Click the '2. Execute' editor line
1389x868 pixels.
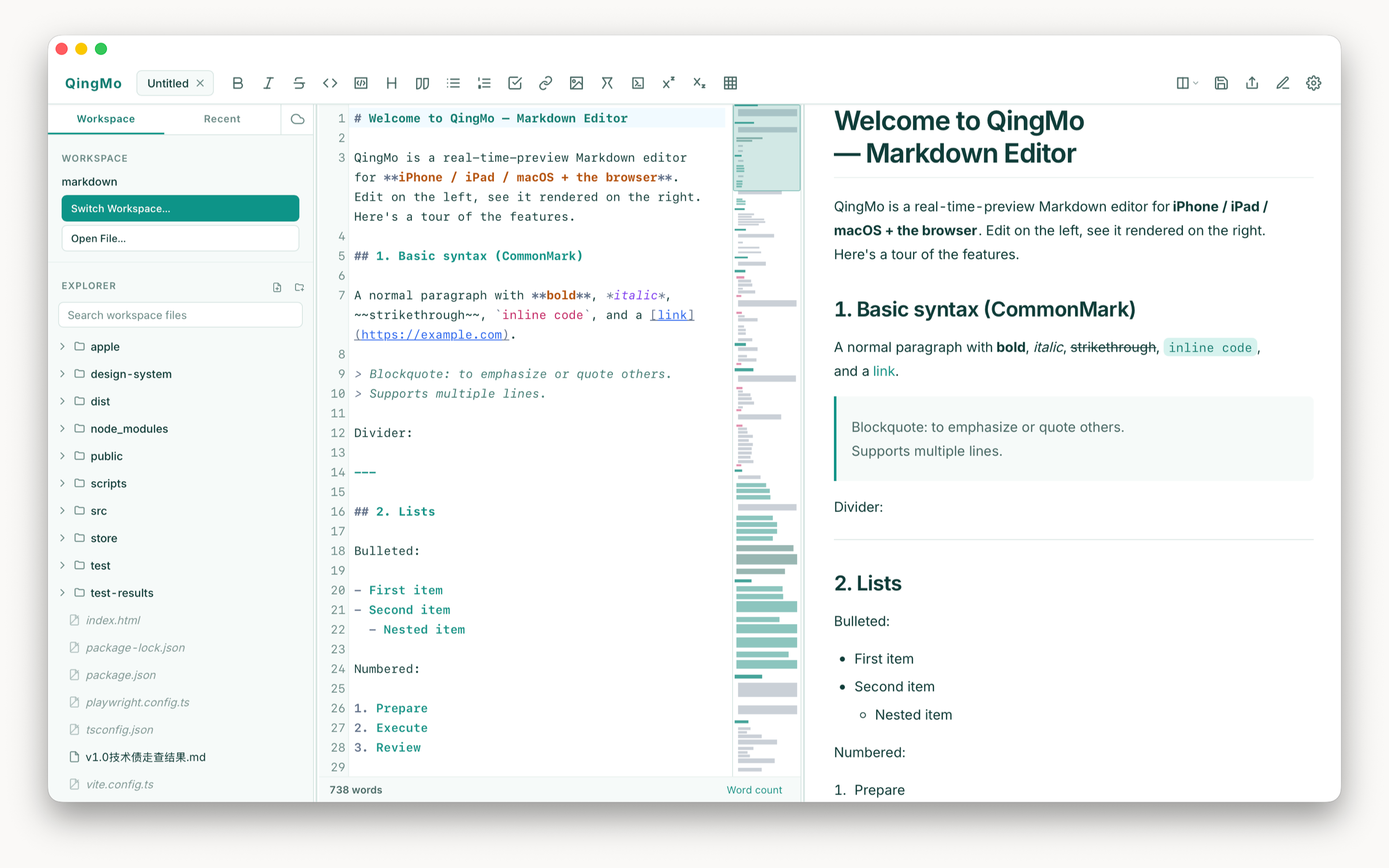click(391, 728)
